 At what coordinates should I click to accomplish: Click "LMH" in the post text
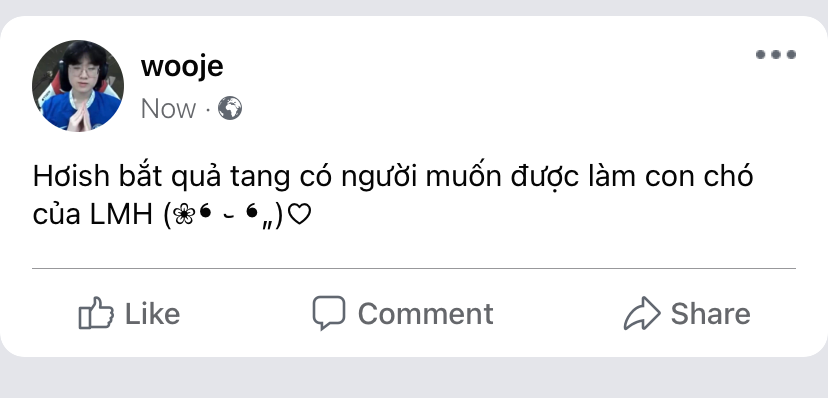(121, 214)
